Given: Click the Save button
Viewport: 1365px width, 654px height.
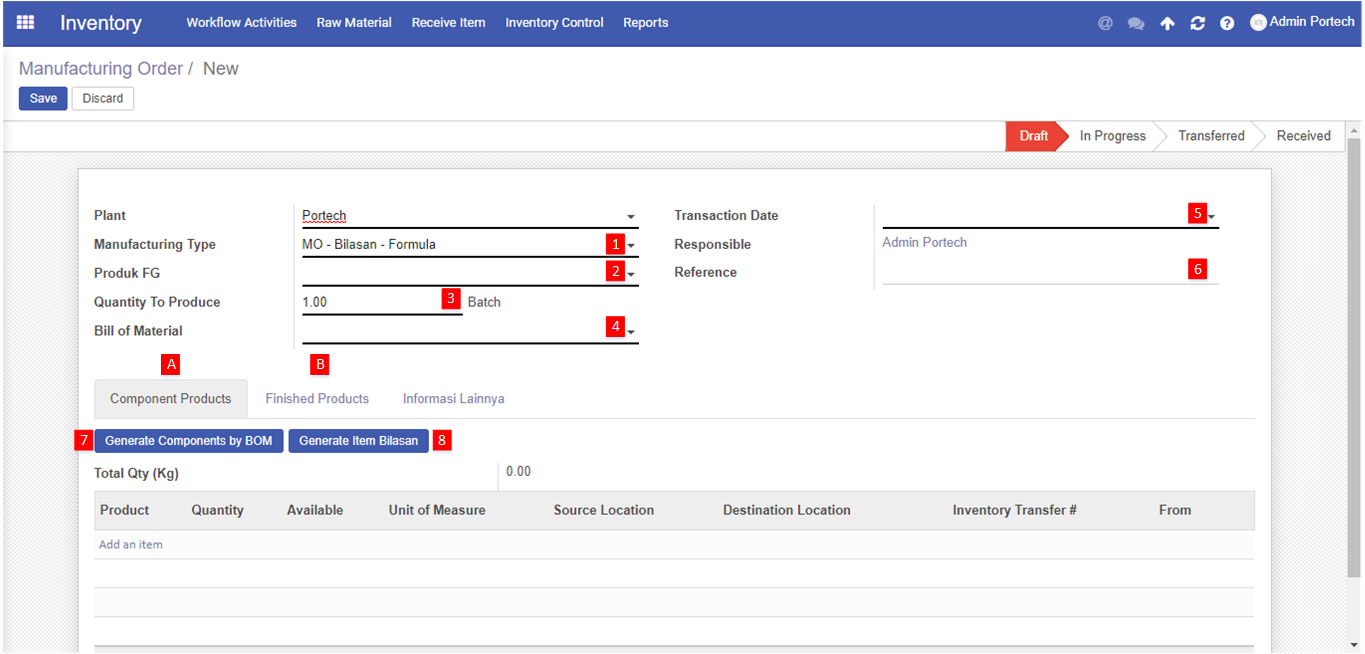Looking at the screenshot, I should point(43,98).
